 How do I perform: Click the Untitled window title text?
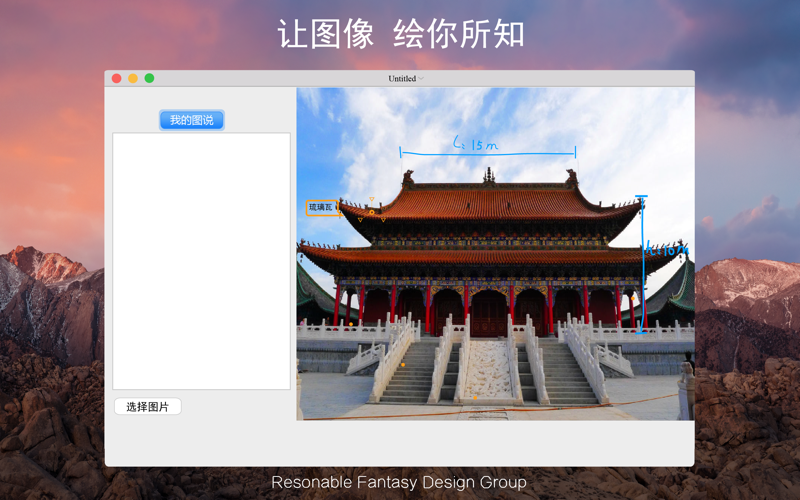pyautogui.click(x=402, y=79)
